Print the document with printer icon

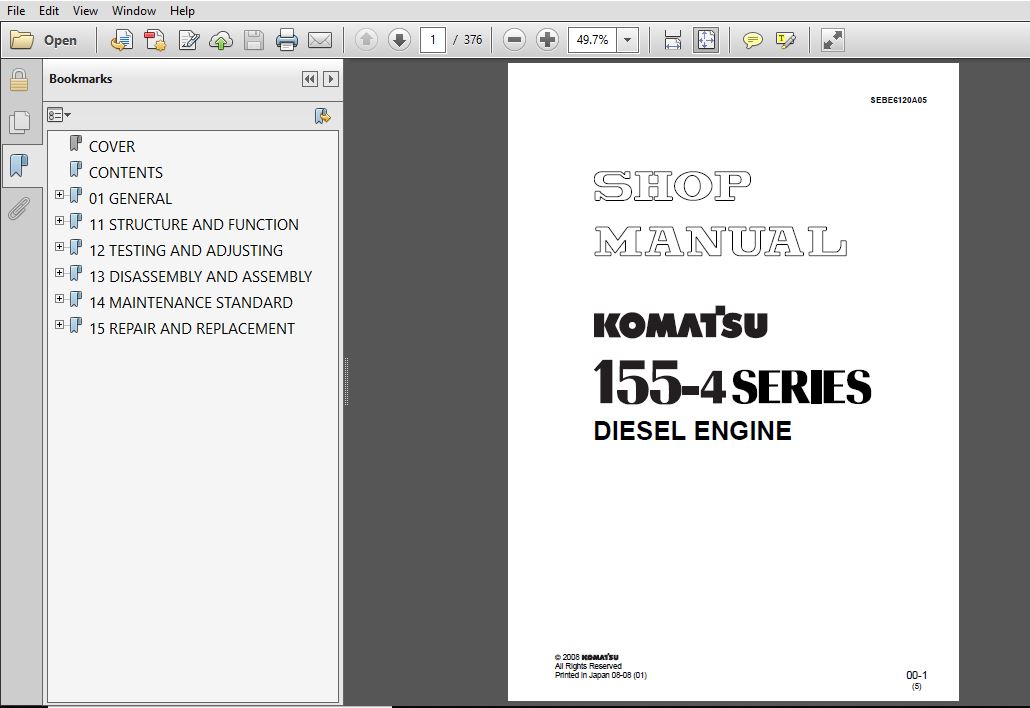[286, 40]
